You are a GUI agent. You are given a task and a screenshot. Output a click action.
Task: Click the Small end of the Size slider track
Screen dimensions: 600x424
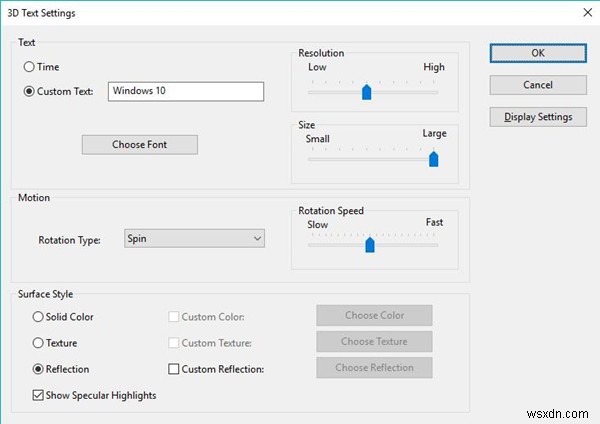[311, 159]
